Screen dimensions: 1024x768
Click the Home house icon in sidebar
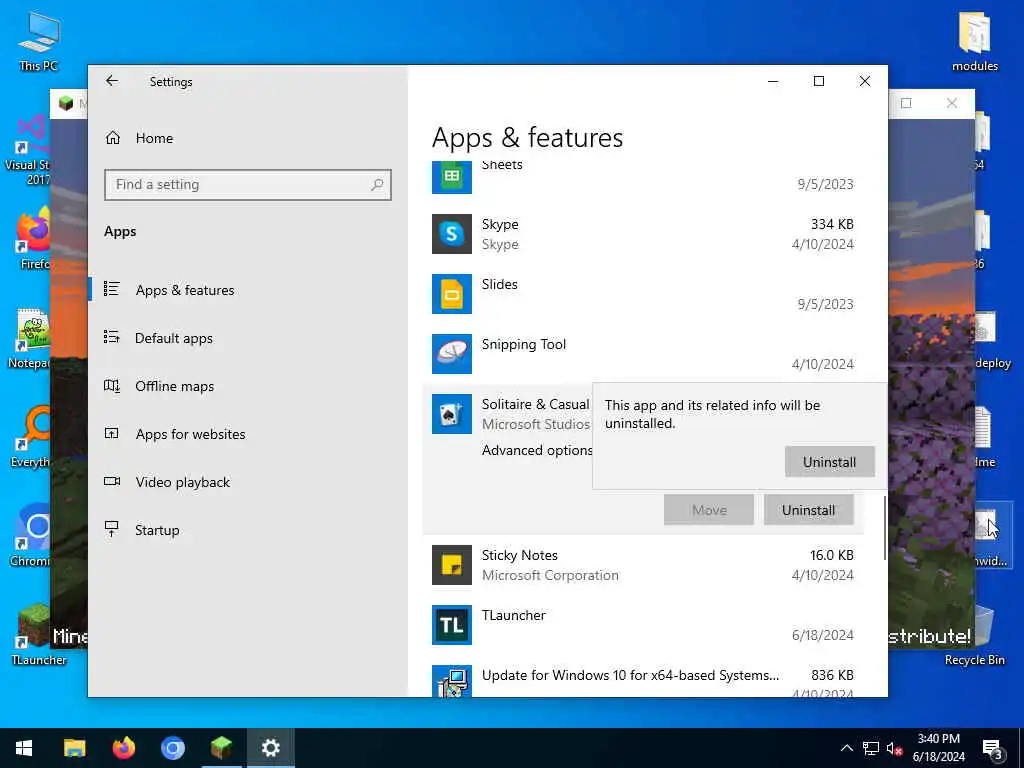click(113, 138)
